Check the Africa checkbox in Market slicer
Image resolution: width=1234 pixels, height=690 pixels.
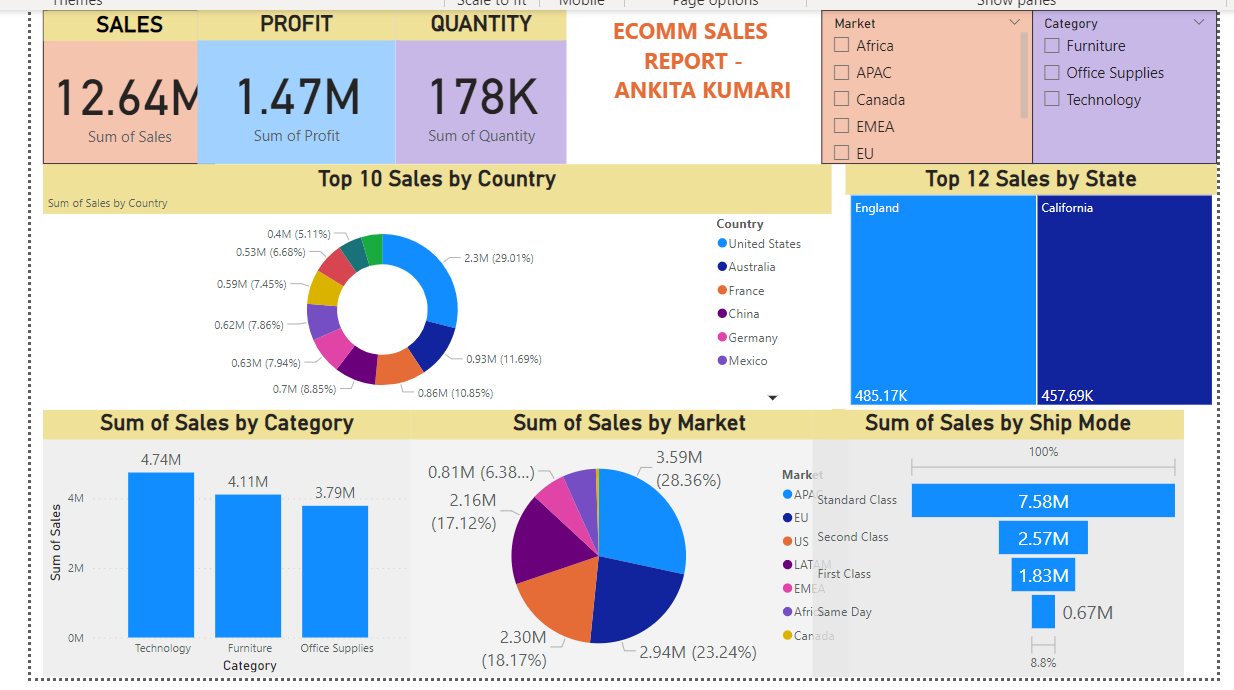[x=843, y=45]
